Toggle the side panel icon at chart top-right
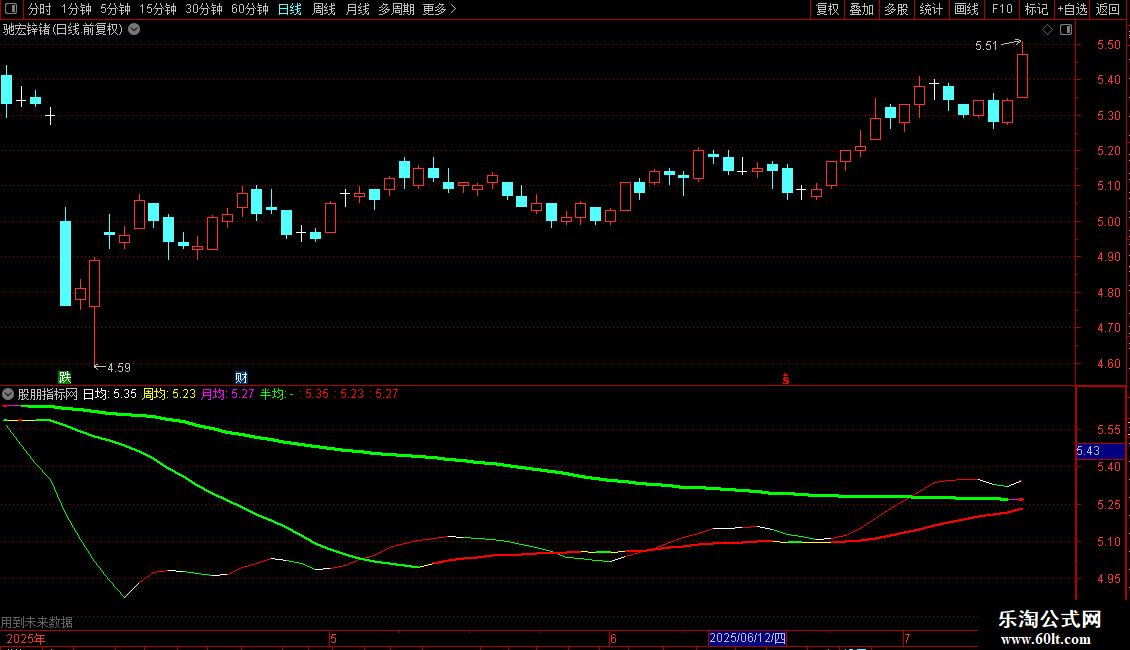 coord(1066,30)
